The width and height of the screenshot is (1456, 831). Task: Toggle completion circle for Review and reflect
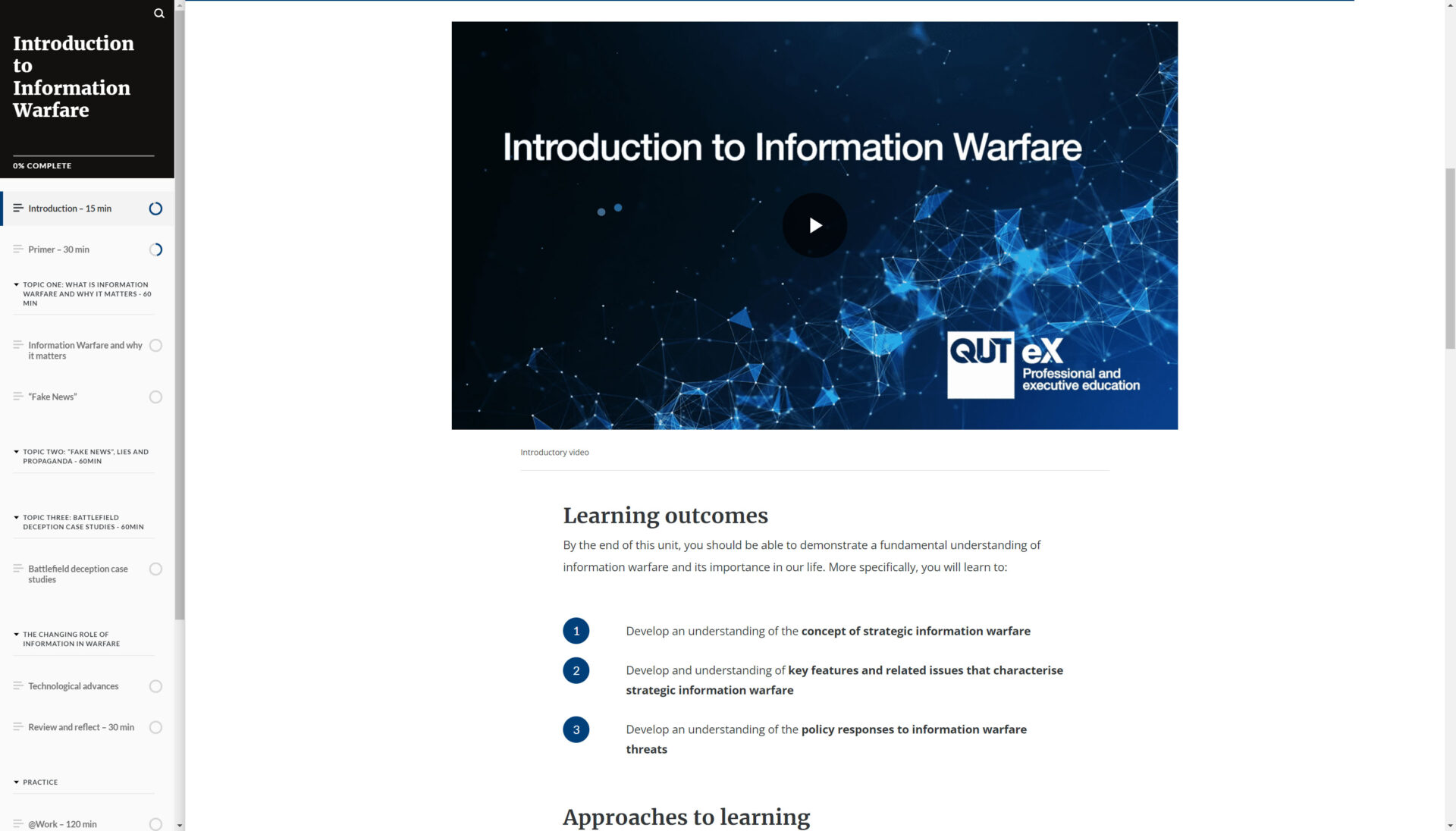click(155, 728)
